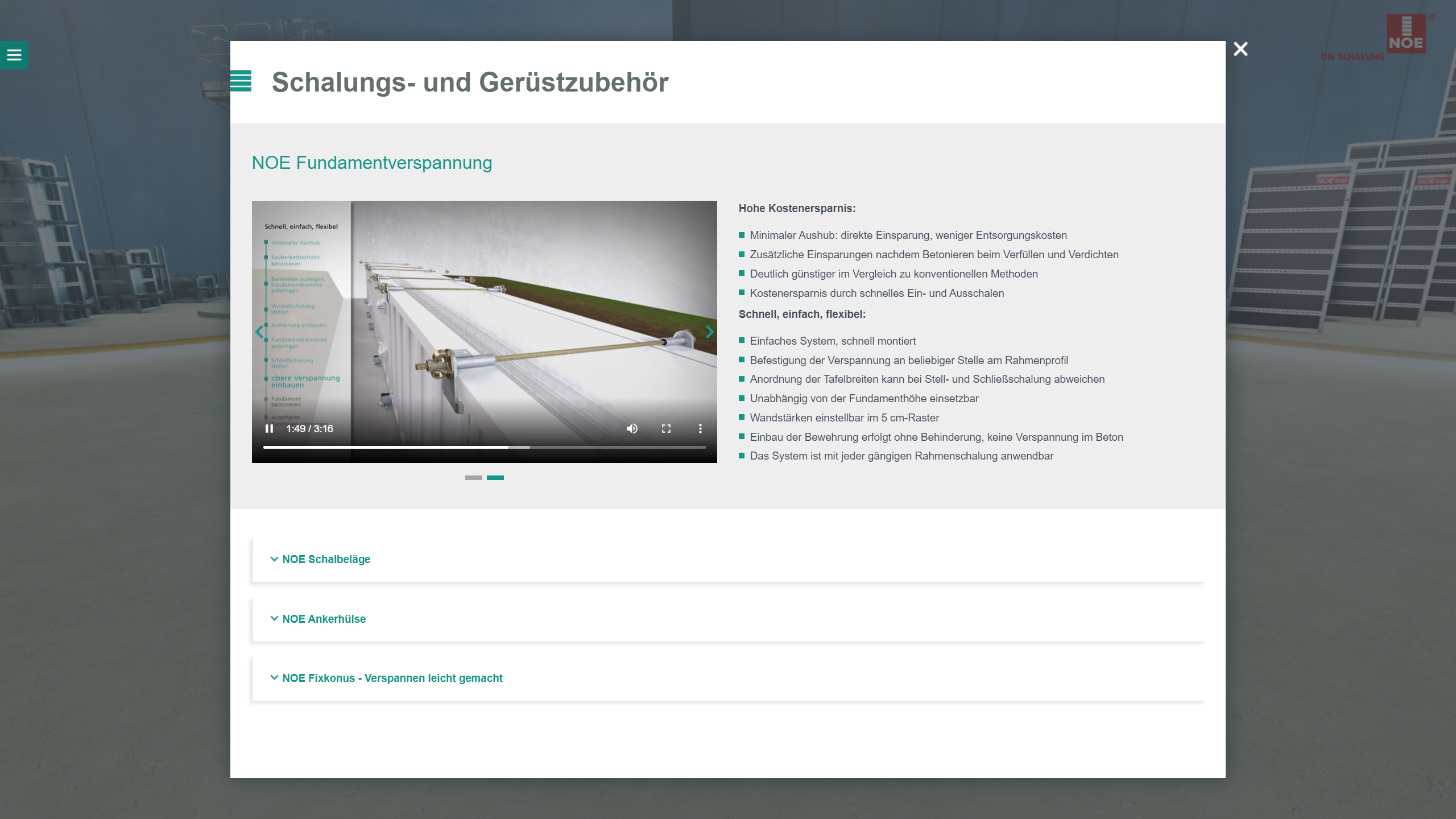1456x819 pixels.
Task: Select the second carousel indicator dash
Action: click(x=495, y=478)
